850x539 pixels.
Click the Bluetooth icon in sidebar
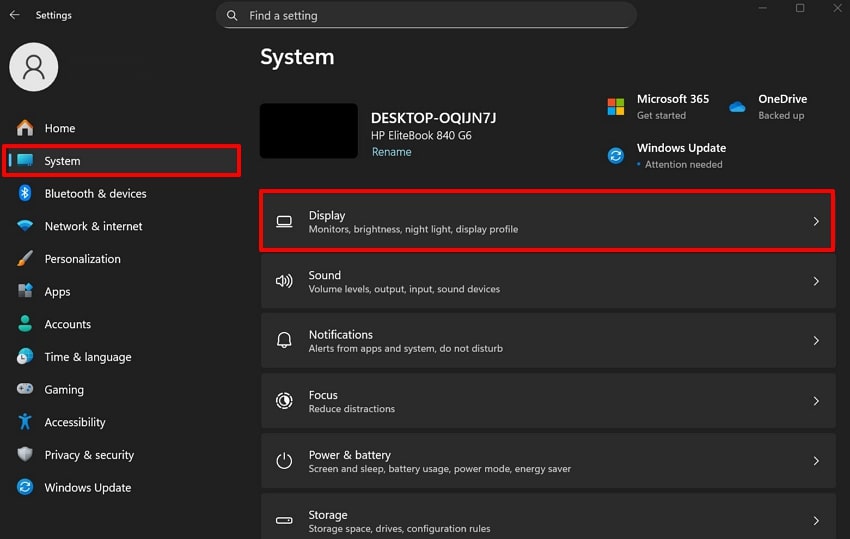[x=25, y=193]
